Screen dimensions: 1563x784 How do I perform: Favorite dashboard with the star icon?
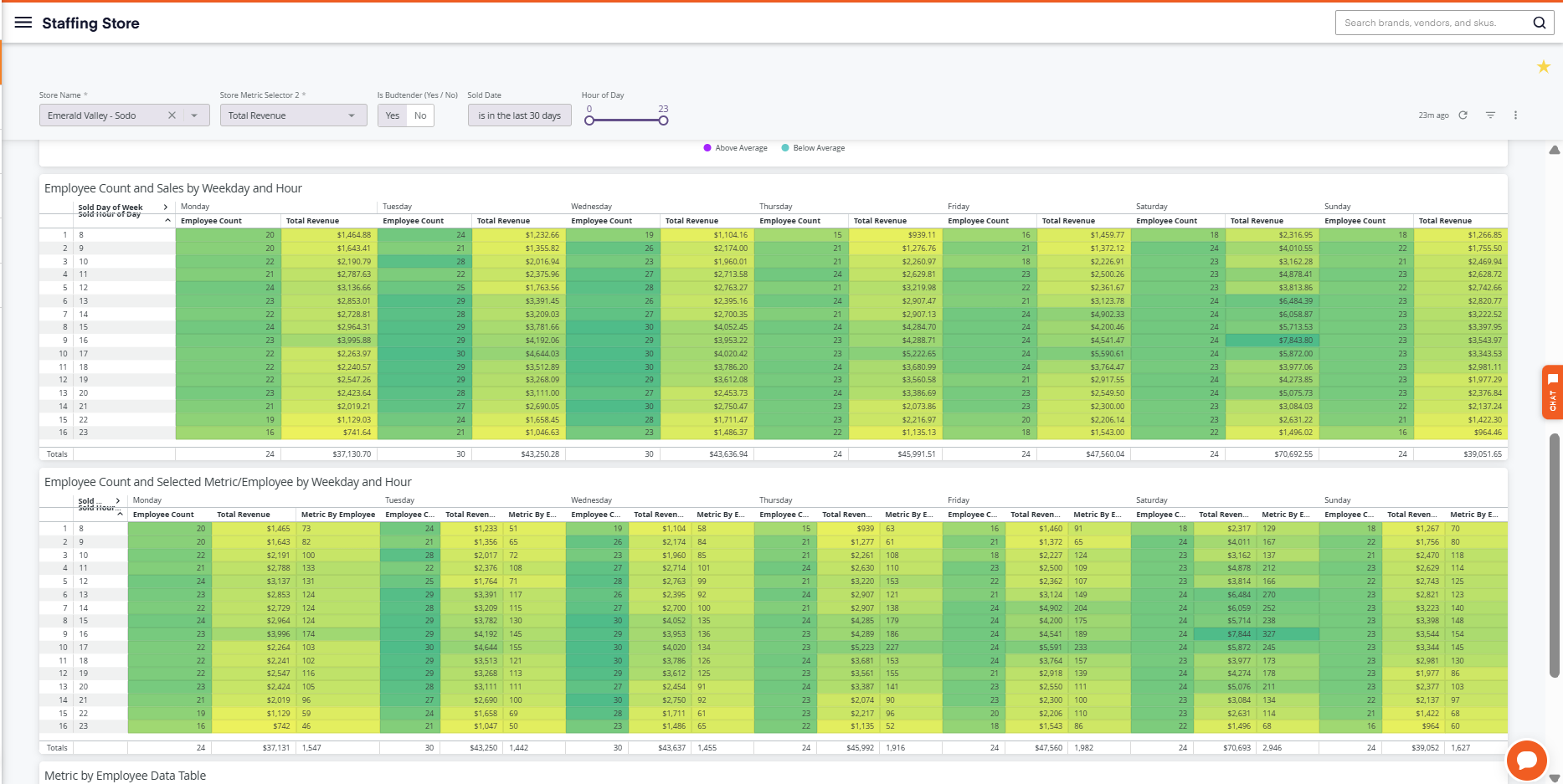(x=1543, y=66)
